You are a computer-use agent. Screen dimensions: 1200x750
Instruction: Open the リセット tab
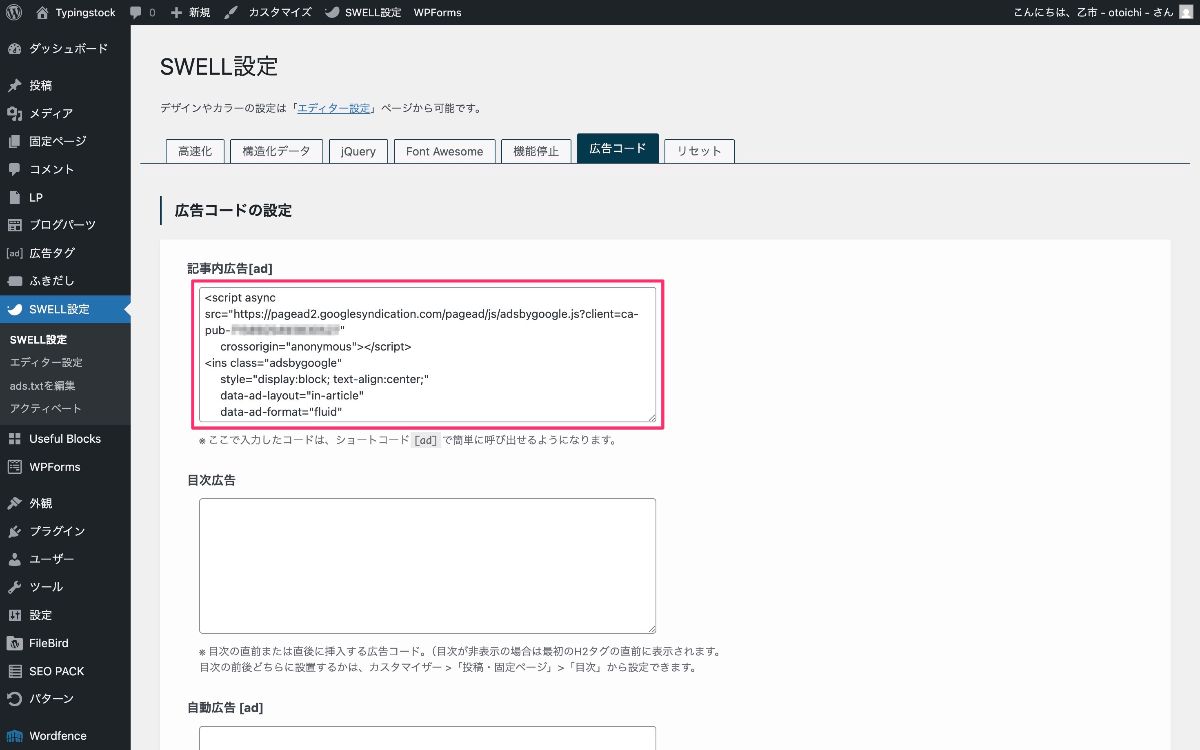[699, 151]
